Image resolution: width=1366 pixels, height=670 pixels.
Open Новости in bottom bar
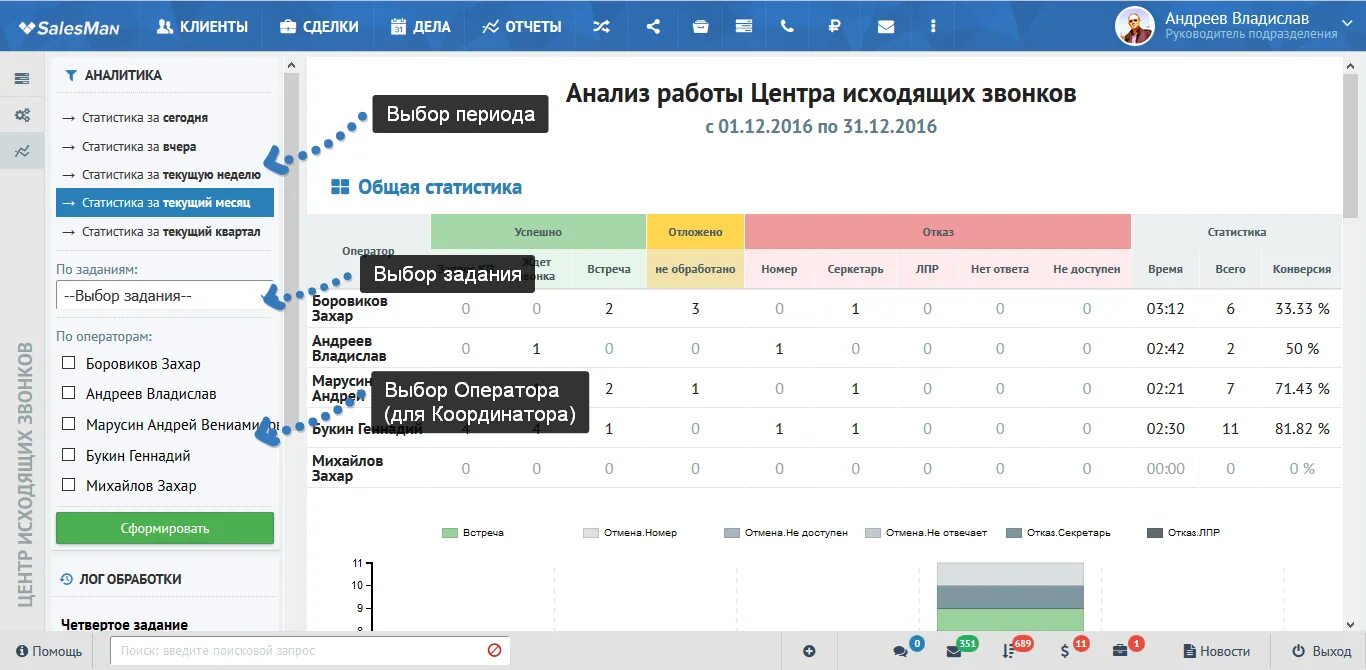coord(1216,651)
